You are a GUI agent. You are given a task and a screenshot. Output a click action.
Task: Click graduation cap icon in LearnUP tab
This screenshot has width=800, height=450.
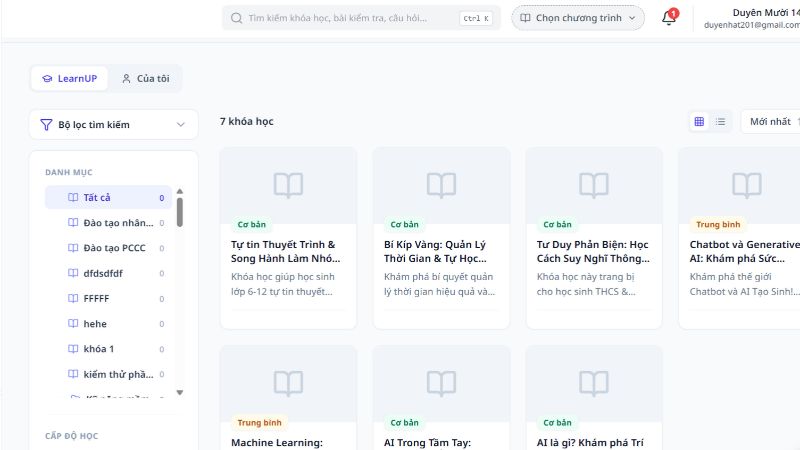[47, 79]
